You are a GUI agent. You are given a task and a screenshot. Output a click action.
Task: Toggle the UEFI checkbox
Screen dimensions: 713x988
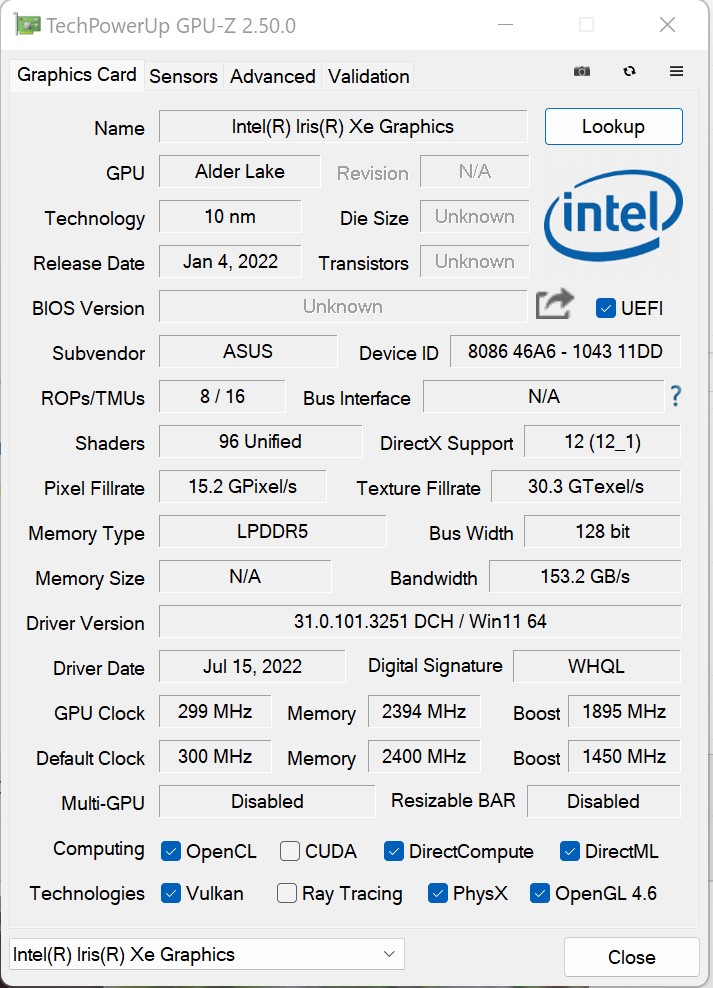[605, 308]
